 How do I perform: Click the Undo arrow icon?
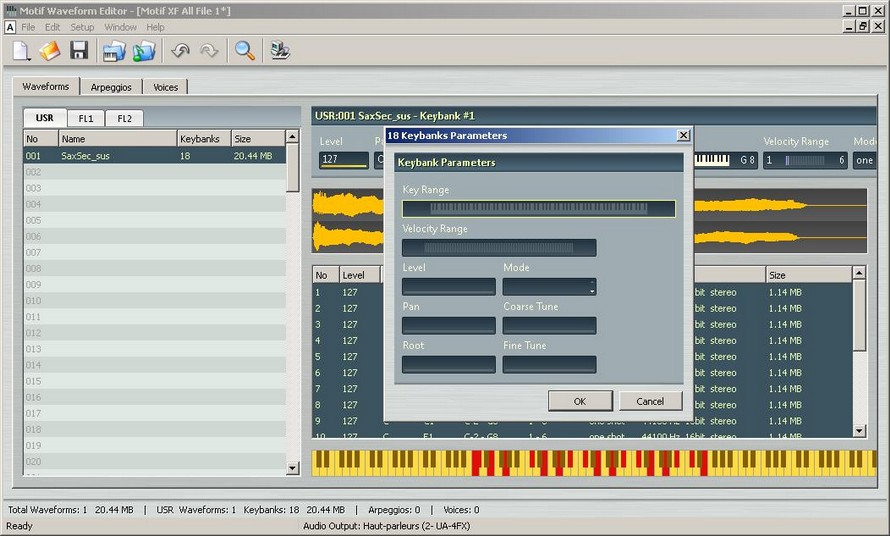pos(180,50)
